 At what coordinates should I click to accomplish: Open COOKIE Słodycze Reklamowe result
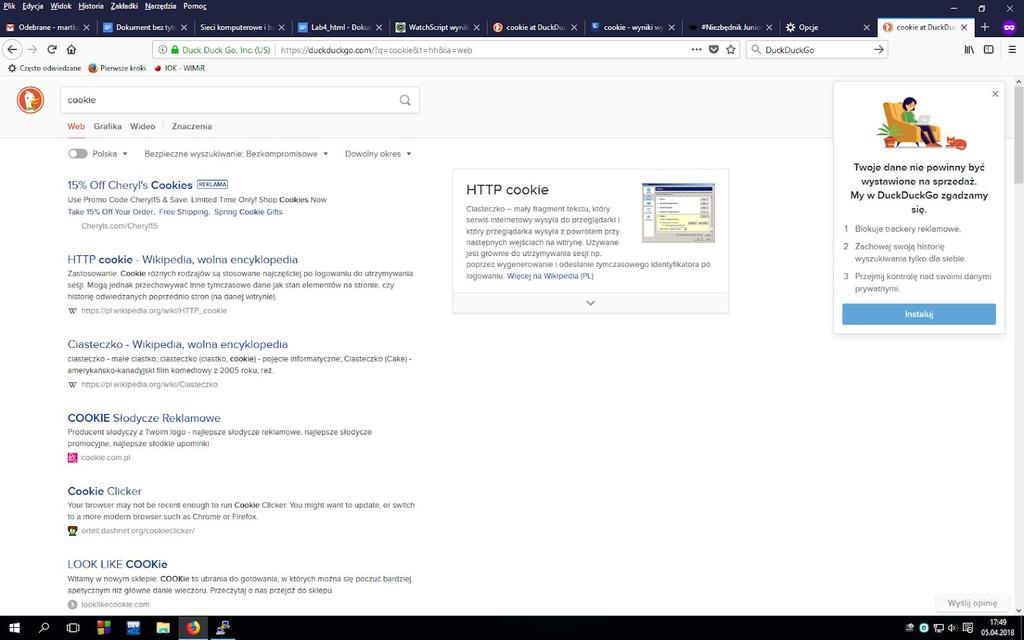click(144, 418)
